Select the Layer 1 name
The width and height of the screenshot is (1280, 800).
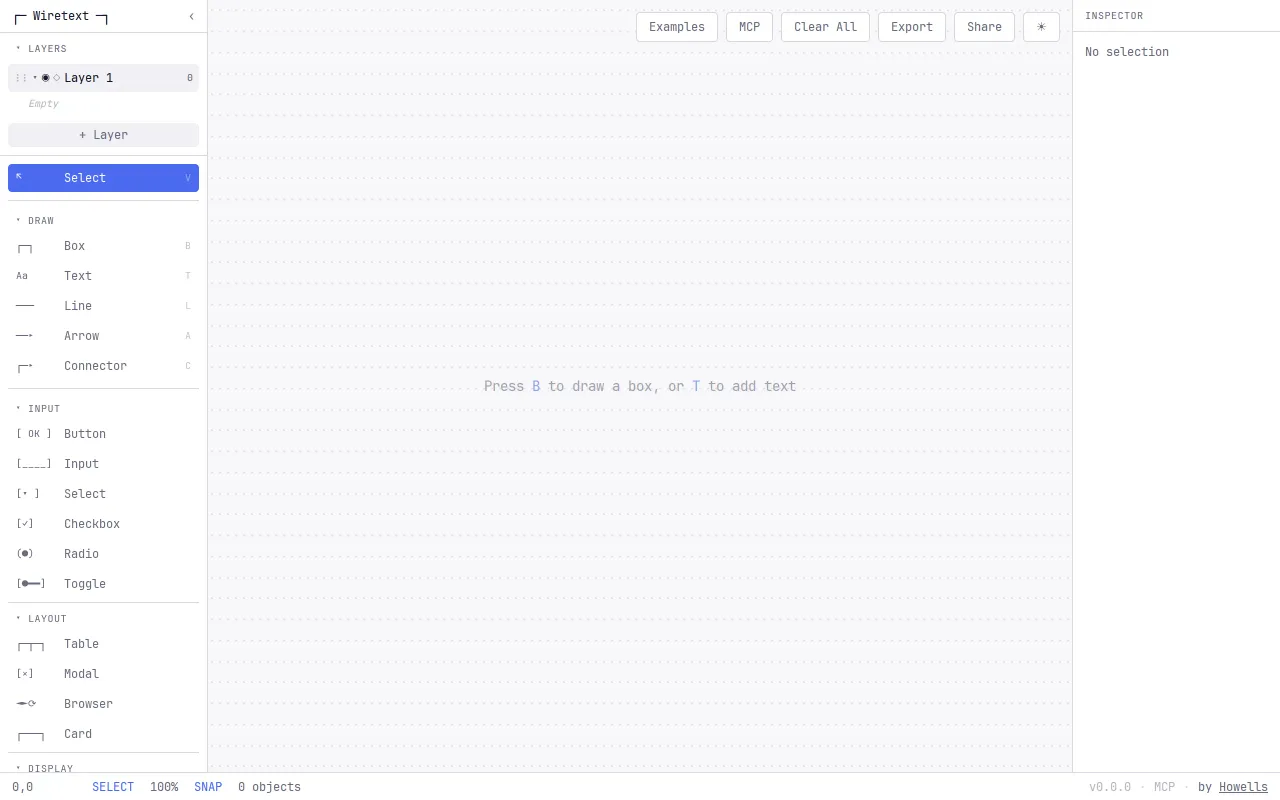(x=89, y=78)
